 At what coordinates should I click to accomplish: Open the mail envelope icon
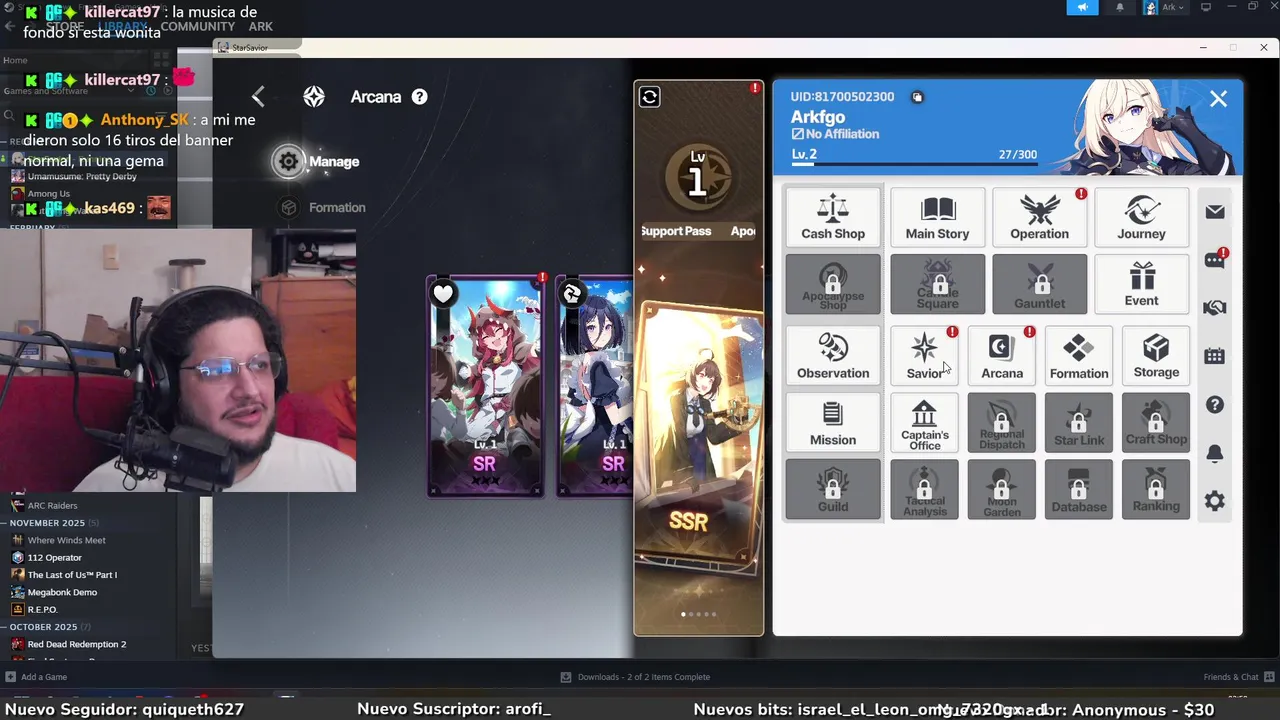tap(1215, 211)
